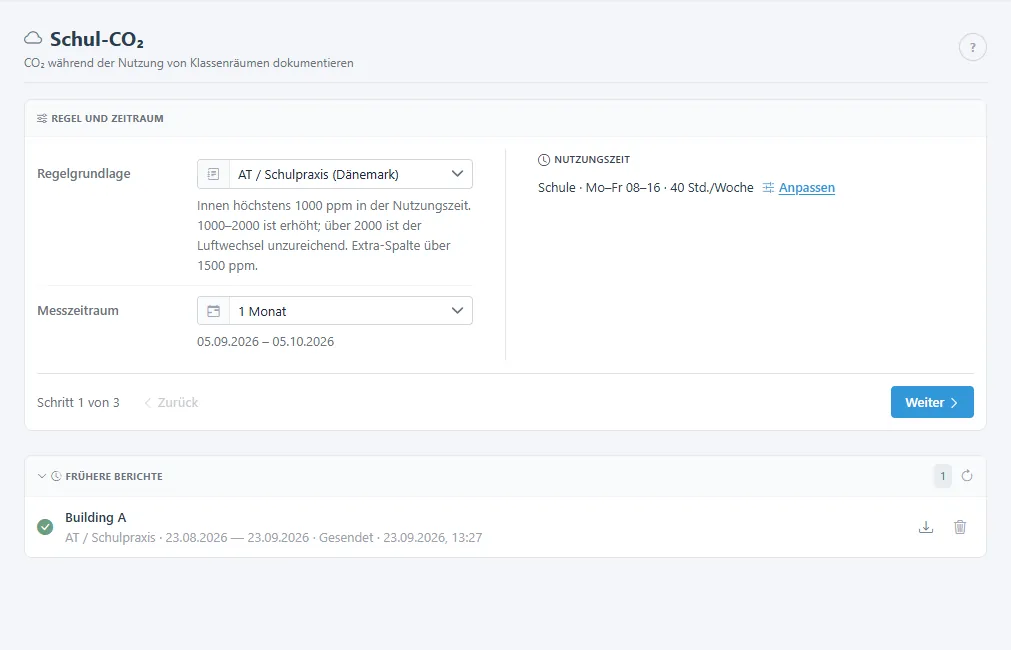
Task: Click the clock icon beside Nutzungszeit
Action: pos(544,160)
